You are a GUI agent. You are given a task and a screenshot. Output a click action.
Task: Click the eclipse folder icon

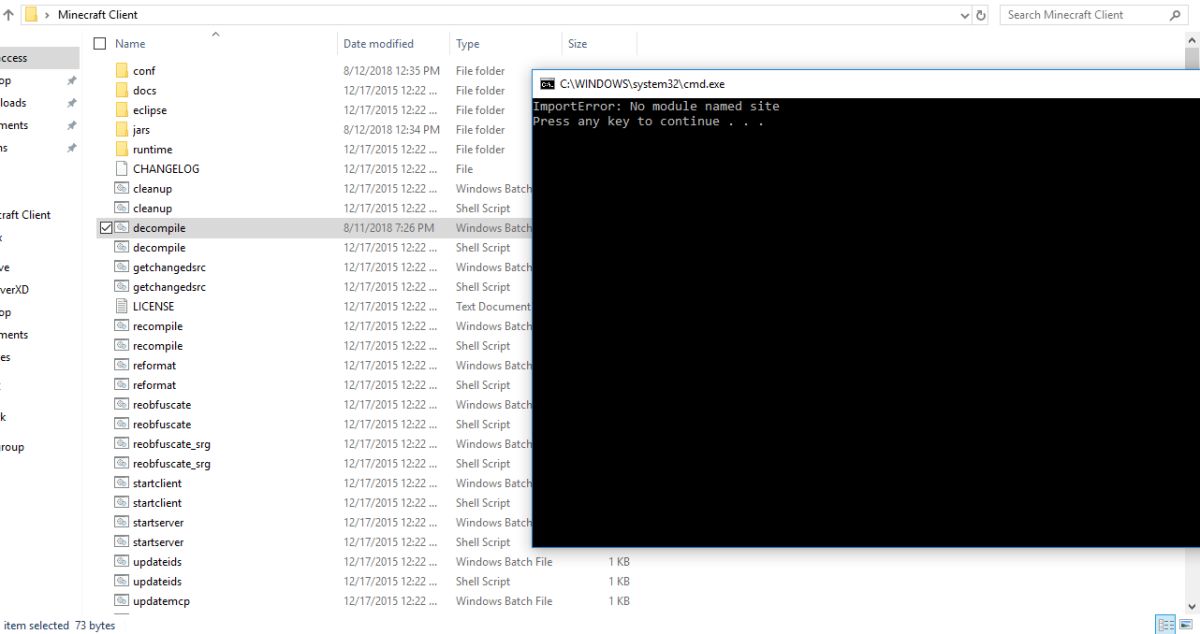(x=122, y=110)
